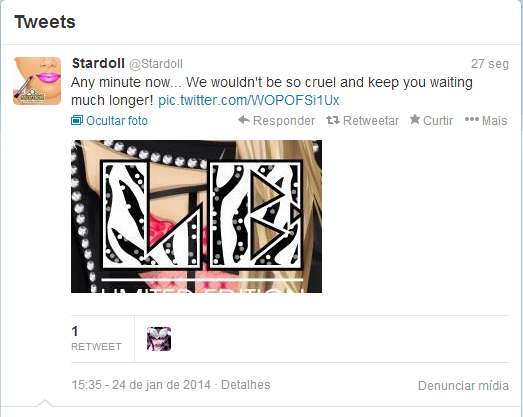Image resolution: width=523 pixels, height=417 pixels.
Task: Open the retweeter's avatar thumbnail
Action: click(x=159, y=339)
